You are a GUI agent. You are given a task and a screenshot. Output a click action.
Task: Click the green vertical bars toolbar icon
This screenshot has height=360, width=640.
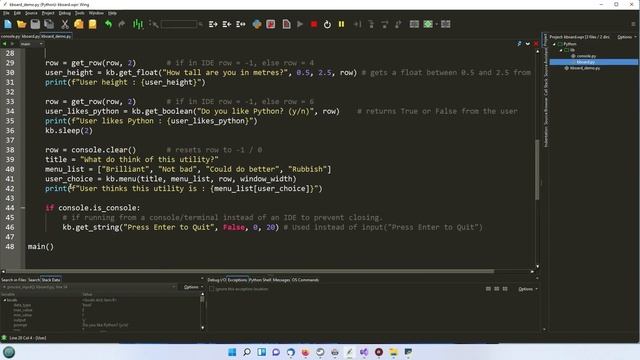(x=138, y=24)
